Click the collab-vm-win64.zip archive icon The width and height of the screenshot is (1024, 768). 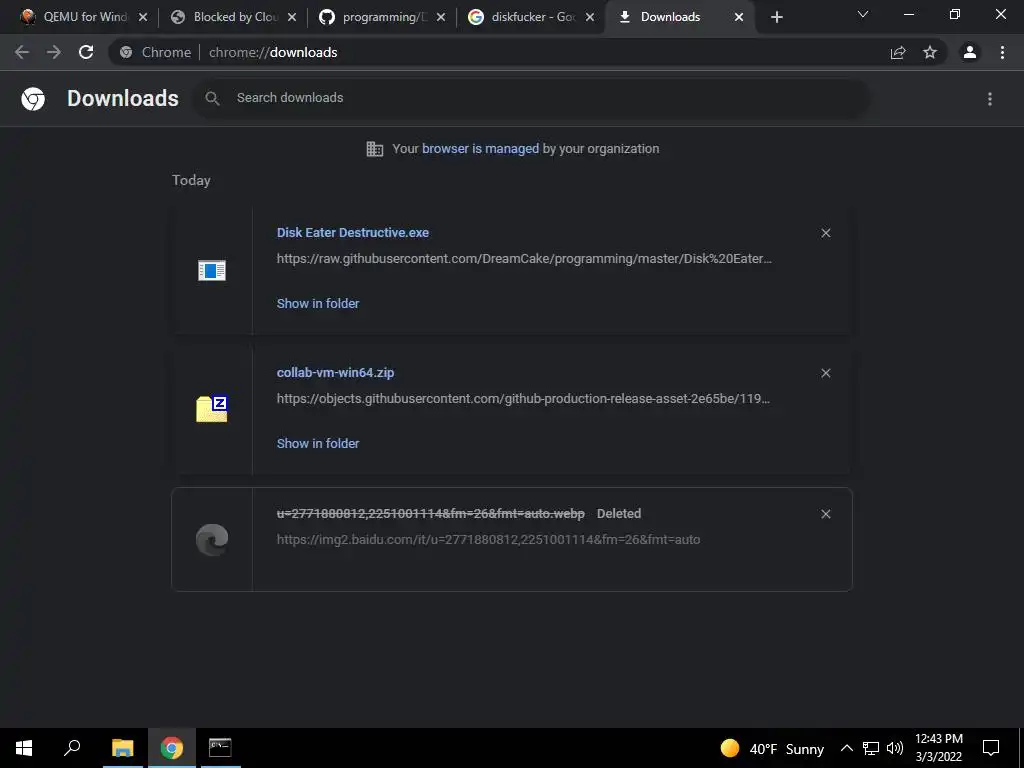pyautogui.click(x=212, y=409)
